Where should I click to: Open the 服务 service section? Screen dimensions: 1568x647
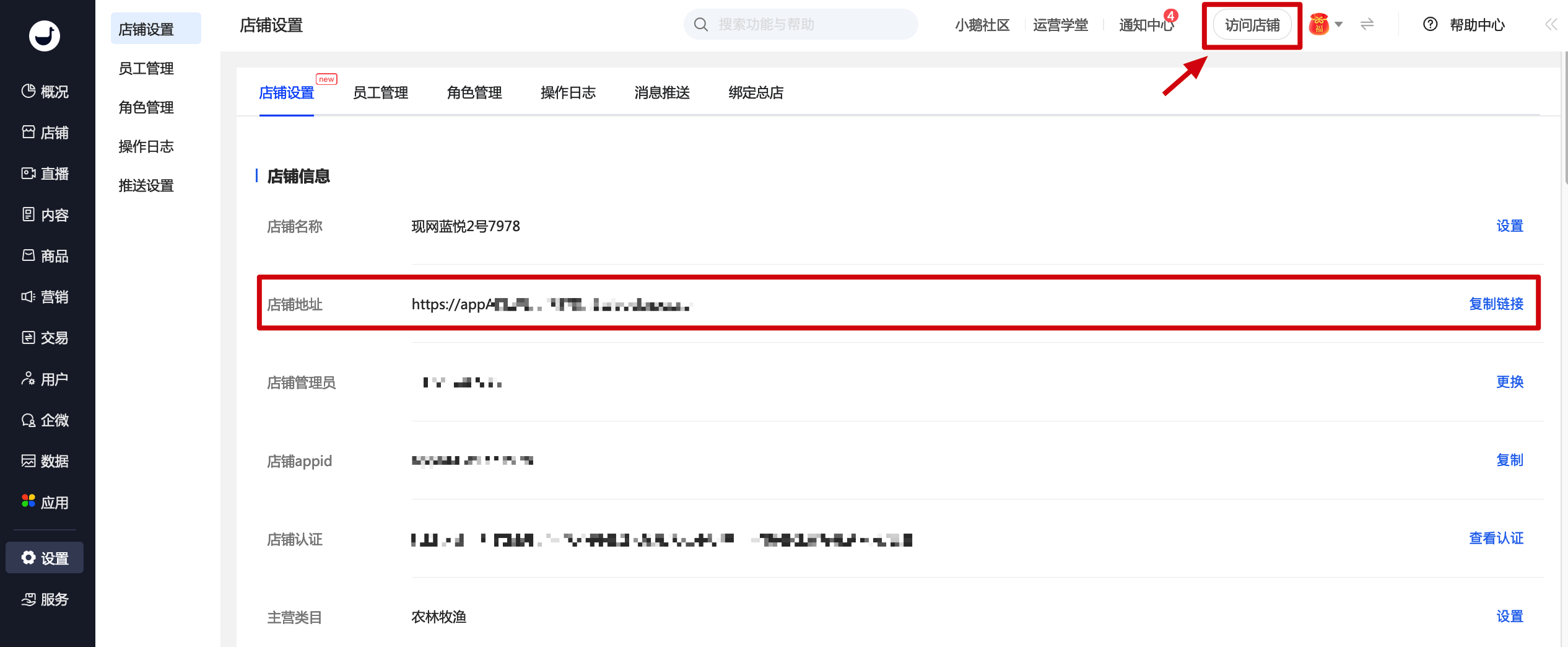pos(45,599)
